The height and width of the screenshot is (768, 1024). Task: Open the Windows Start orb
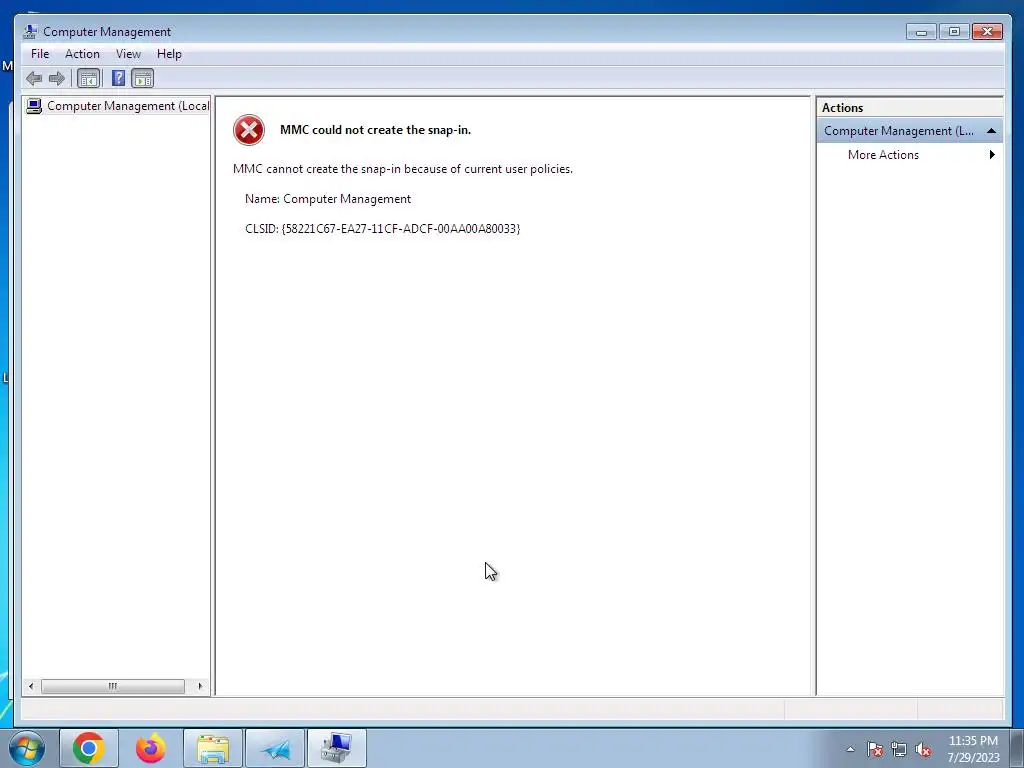coord(27,748)
